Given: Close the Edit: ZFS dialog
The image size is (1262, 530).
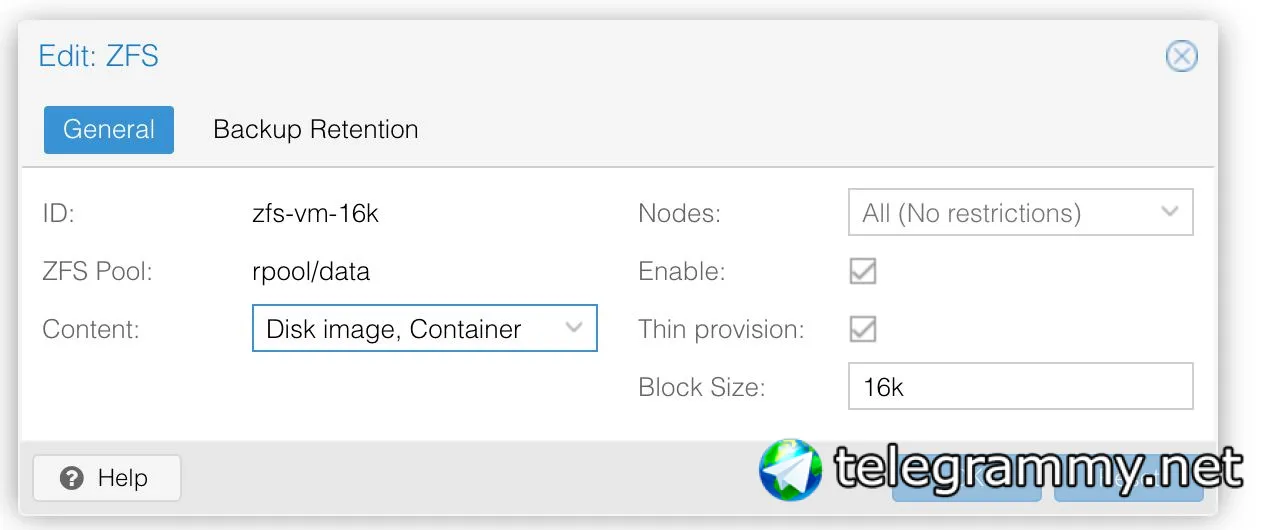Looking at the screenshot, I should tap(1181, 56).
